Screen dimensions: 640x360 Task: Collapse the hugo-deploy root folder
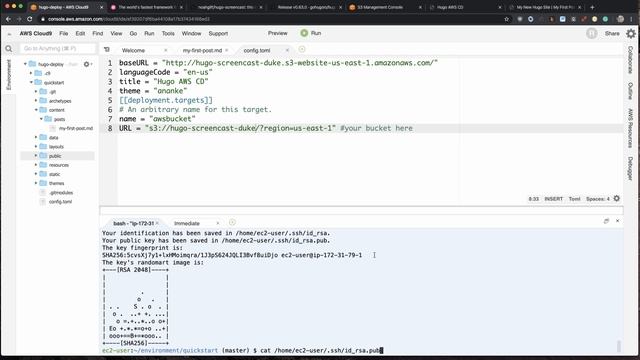pyautogui.click(x=25, y=64)
